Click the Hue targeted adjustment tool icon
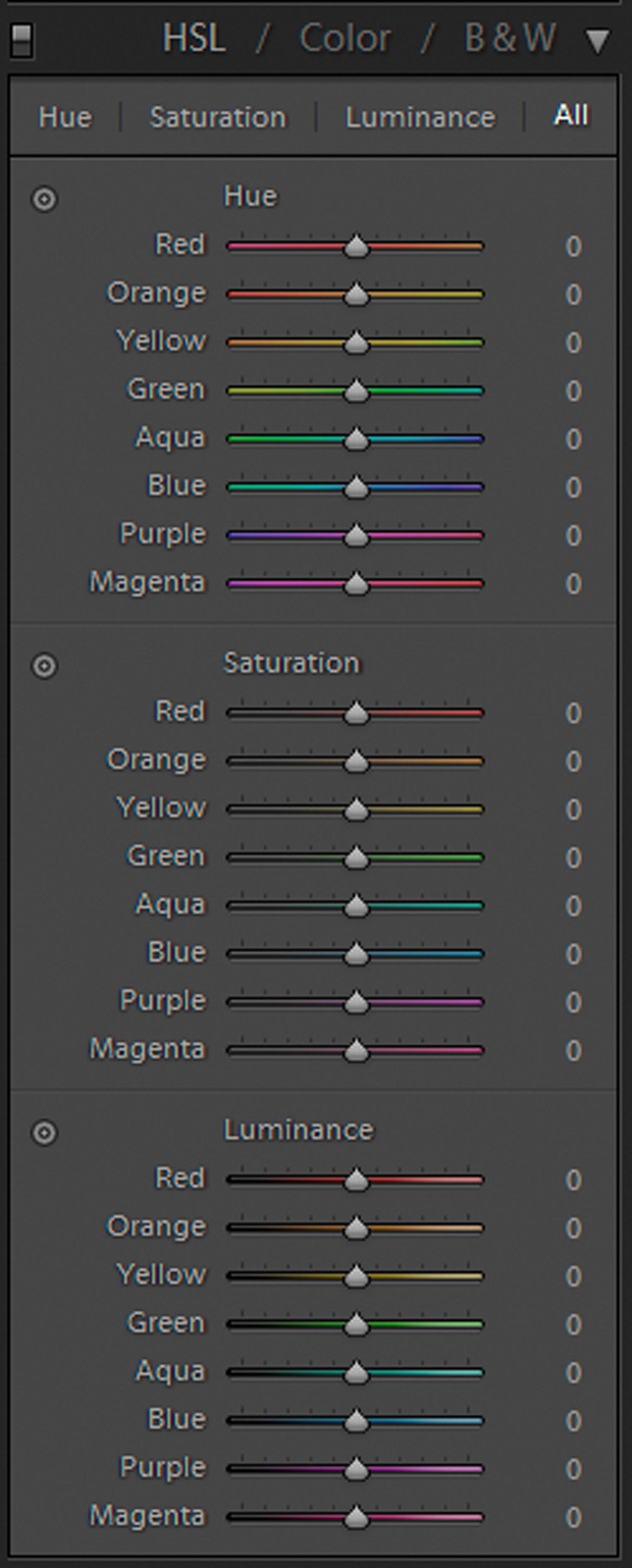 click(44, 199)
